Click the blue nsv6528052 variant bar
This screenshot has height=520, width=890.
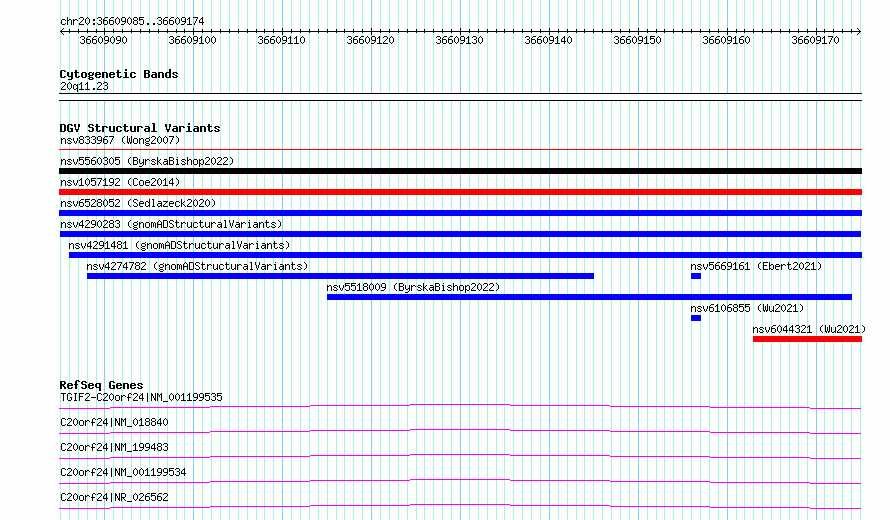[x=460, y=213]
